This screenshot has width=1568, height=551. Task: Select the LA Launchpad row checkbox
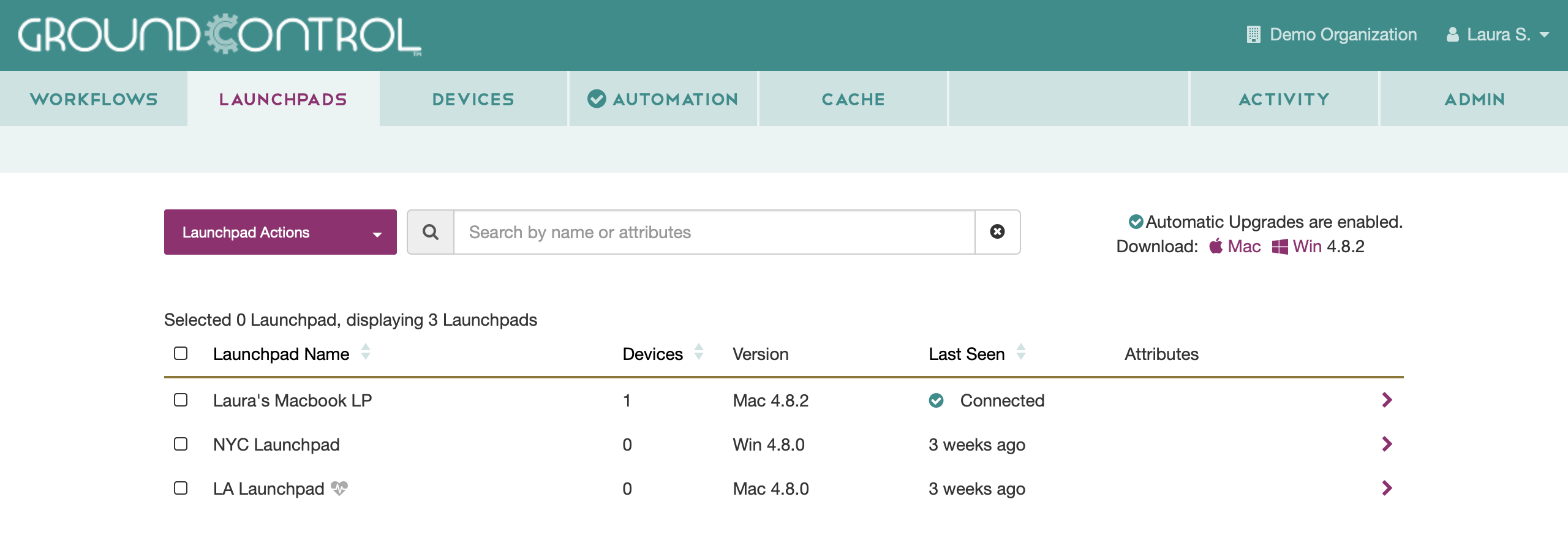point(181,488)
